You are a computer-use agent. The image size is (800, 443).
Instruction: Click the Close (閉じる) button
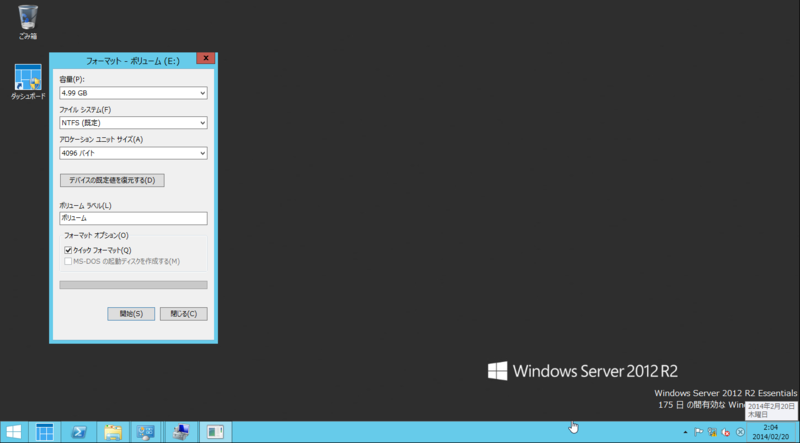pyautogui.click(x=184, y=314)
